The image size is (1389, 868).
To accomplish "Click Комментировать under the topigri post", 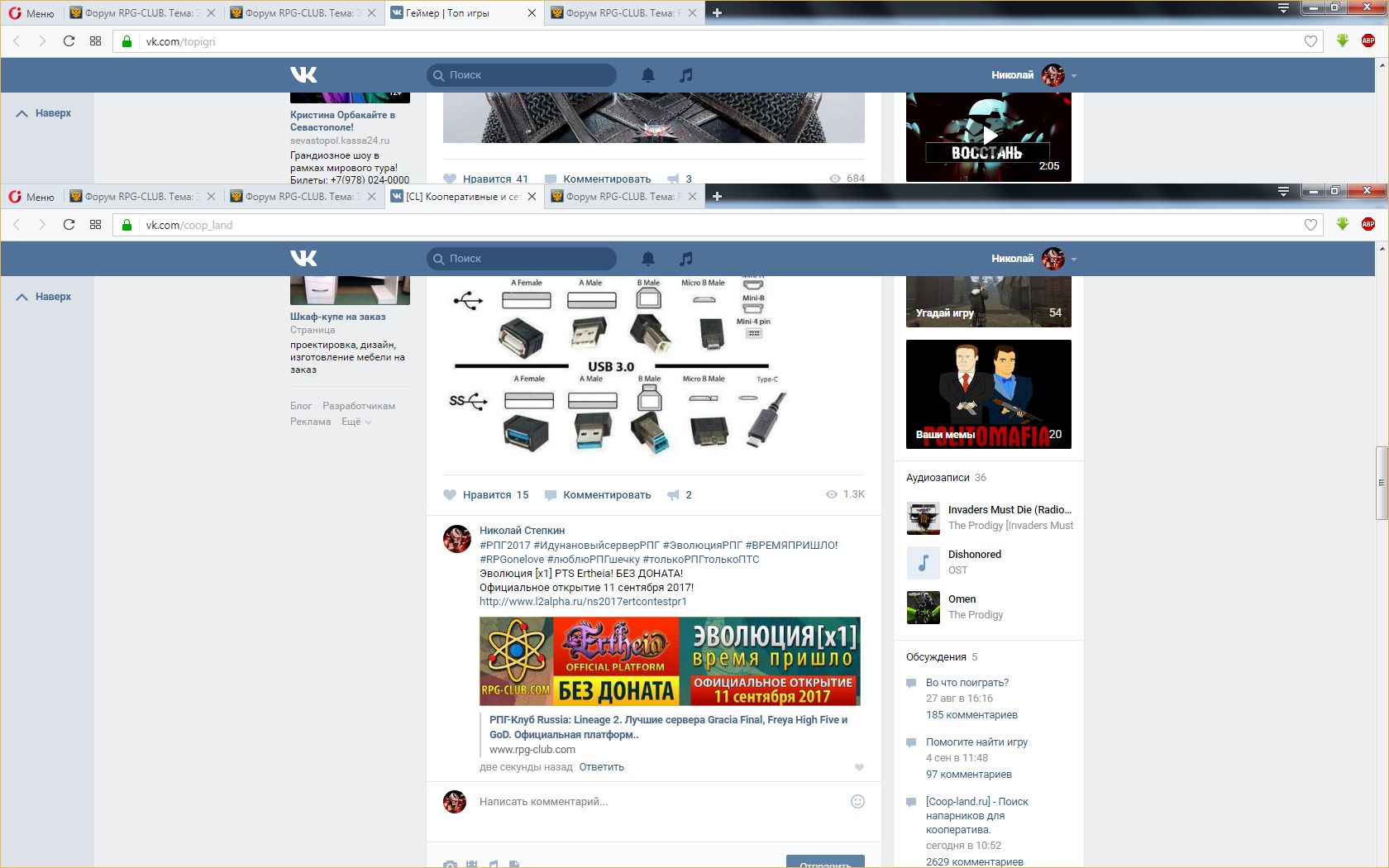I will (598, 179).
